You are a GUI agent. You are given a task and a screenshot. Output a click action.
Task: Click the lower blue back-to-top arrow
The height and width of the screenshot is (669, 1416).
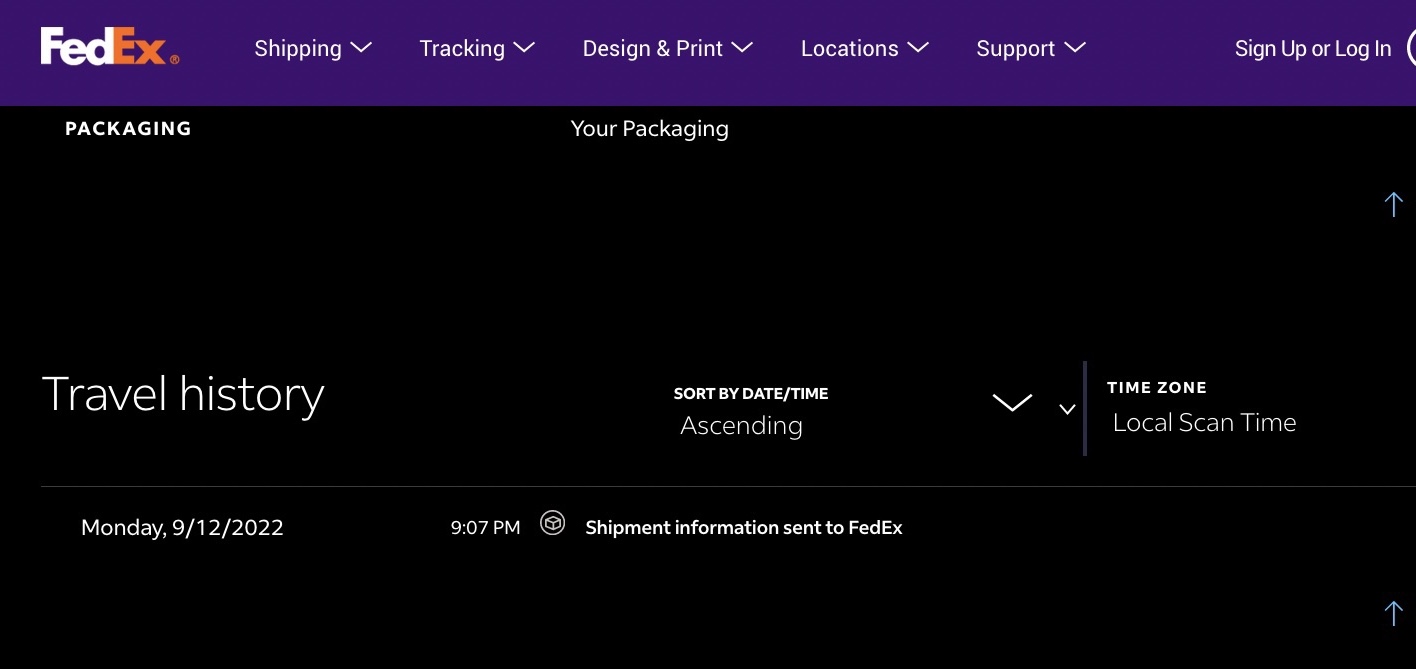1393,613
